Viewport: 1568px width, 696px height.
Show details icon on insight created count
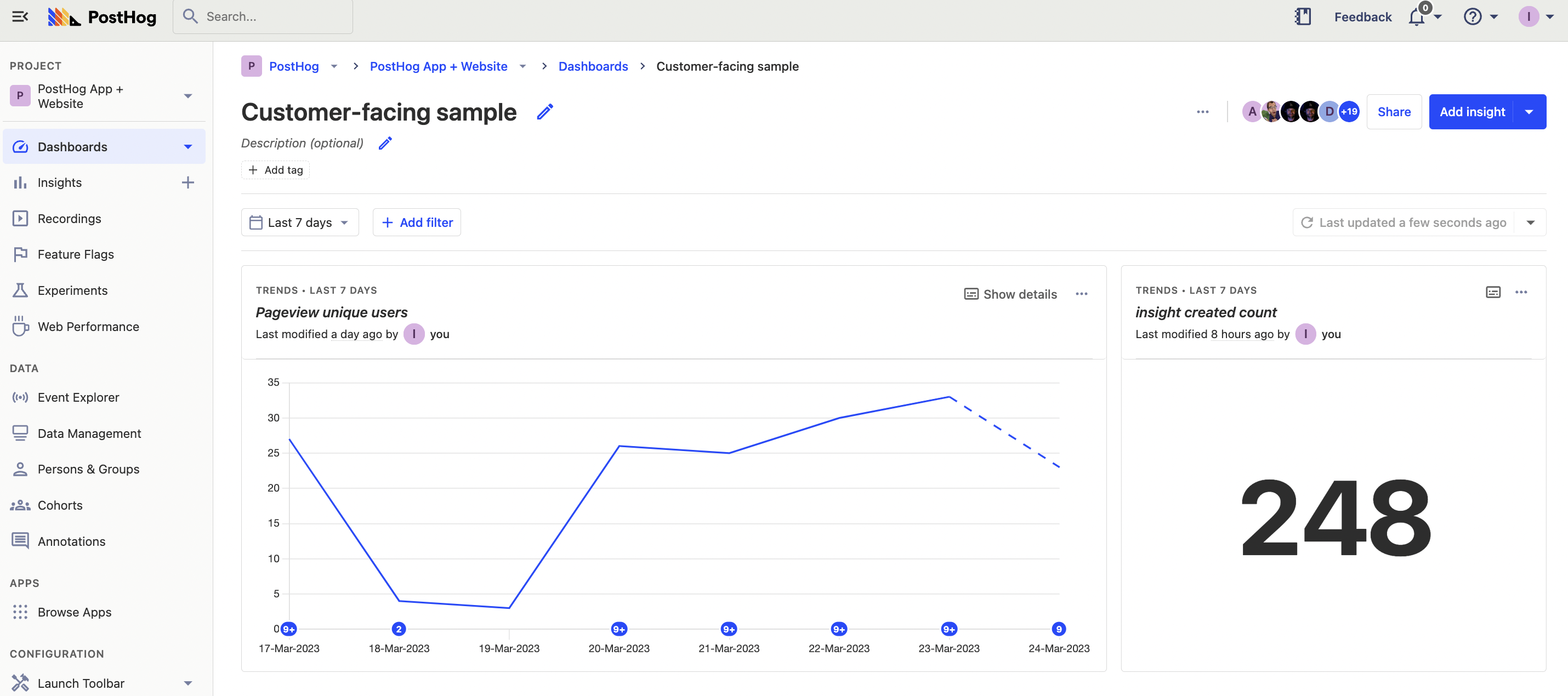pyautogui.click(x=1492, y=292)
